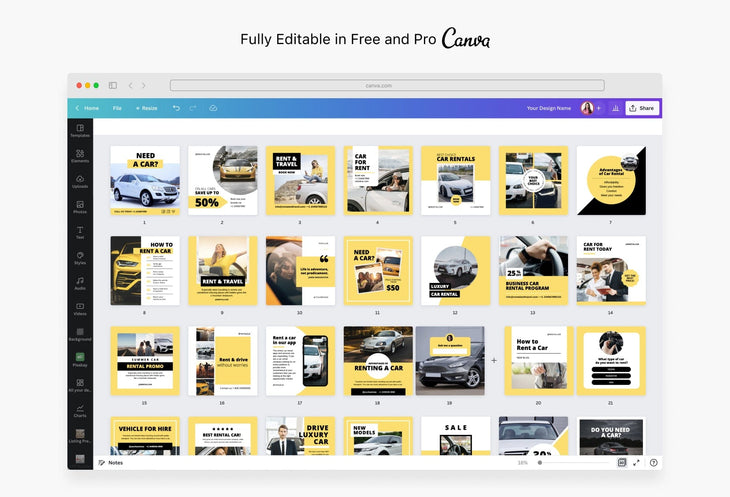
Task: Select the 'Need a Car?' page 1 thumbnail
Action: point(145,180)
